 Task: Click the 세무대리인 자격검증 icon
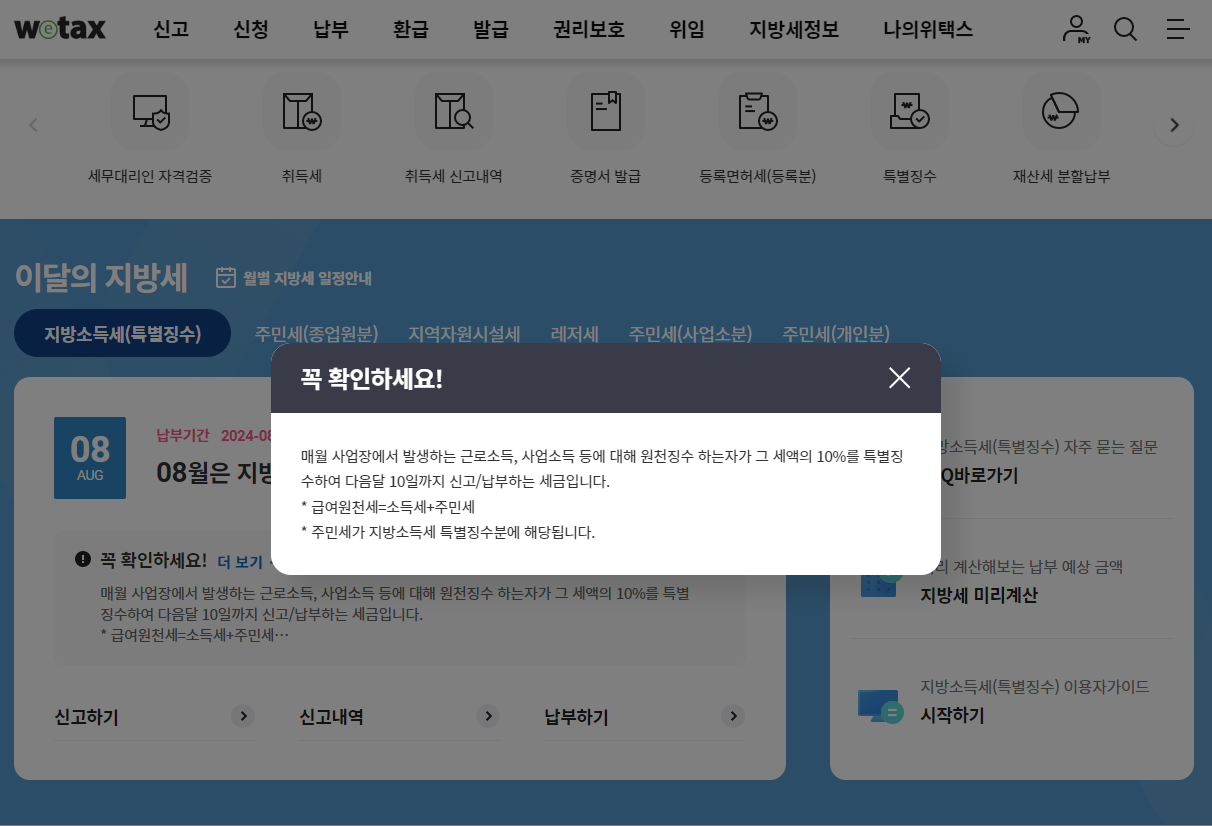[151, 110]
